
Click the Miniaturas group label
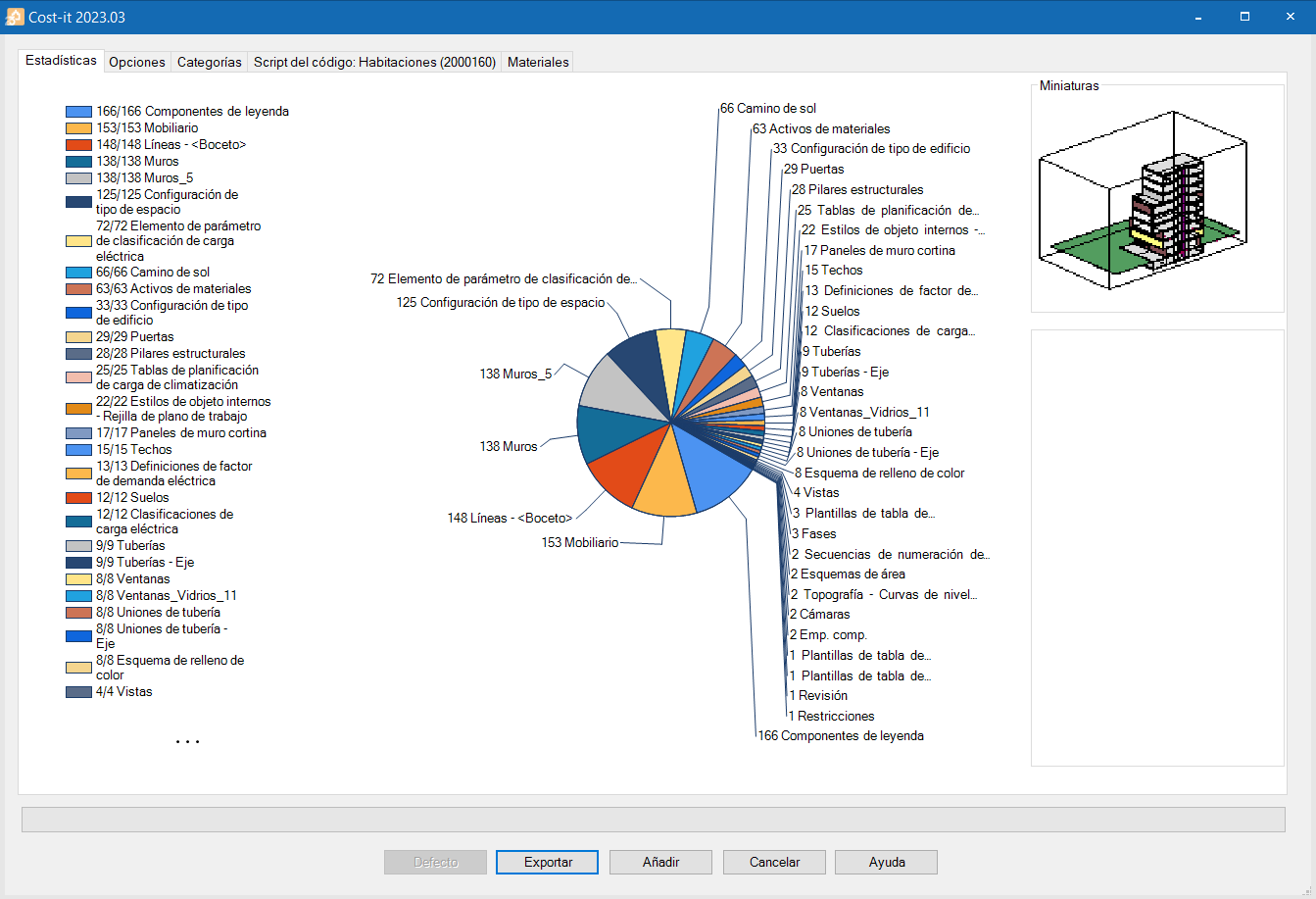pos(1069,85)
